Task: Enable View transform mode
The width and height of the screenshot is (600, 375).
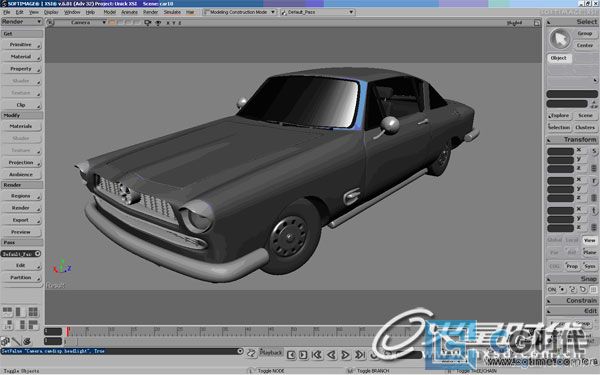Action: tap(589, 240)
